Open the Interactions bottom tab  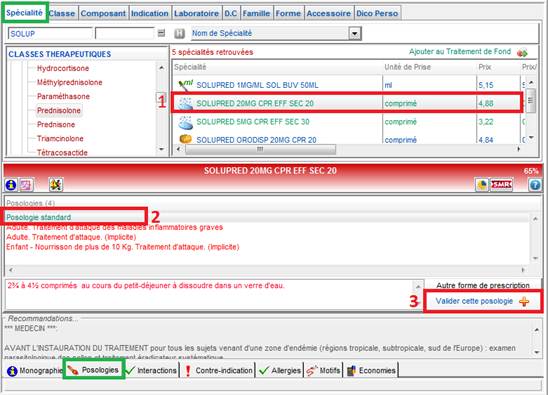click(151, 371)
